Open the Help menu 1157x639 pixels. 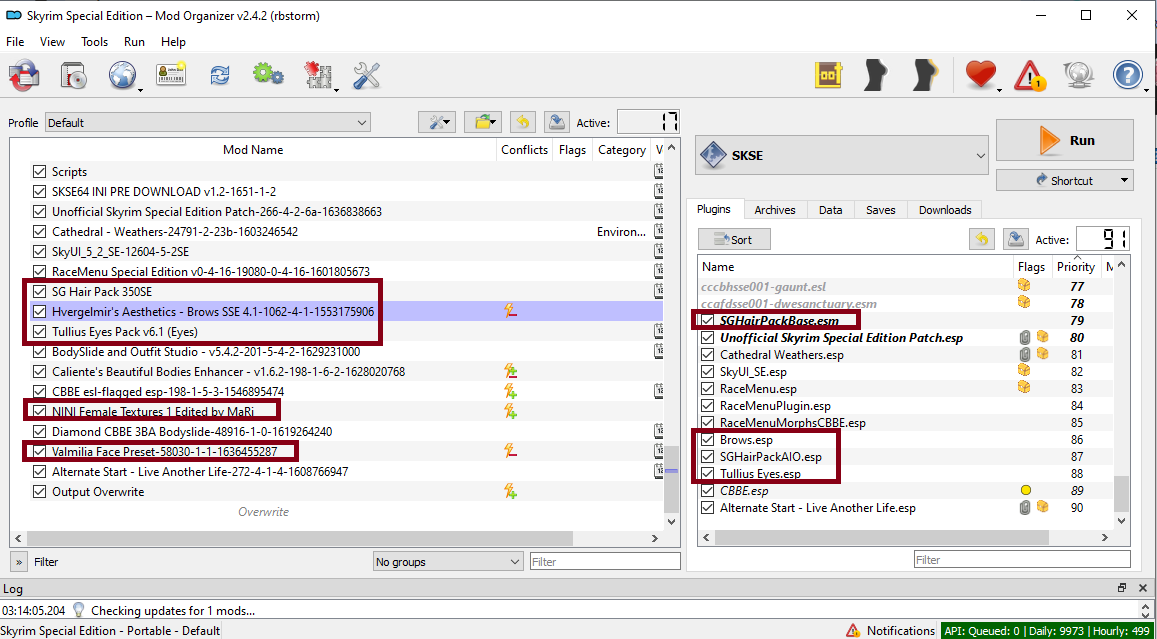tap(173, 42)
